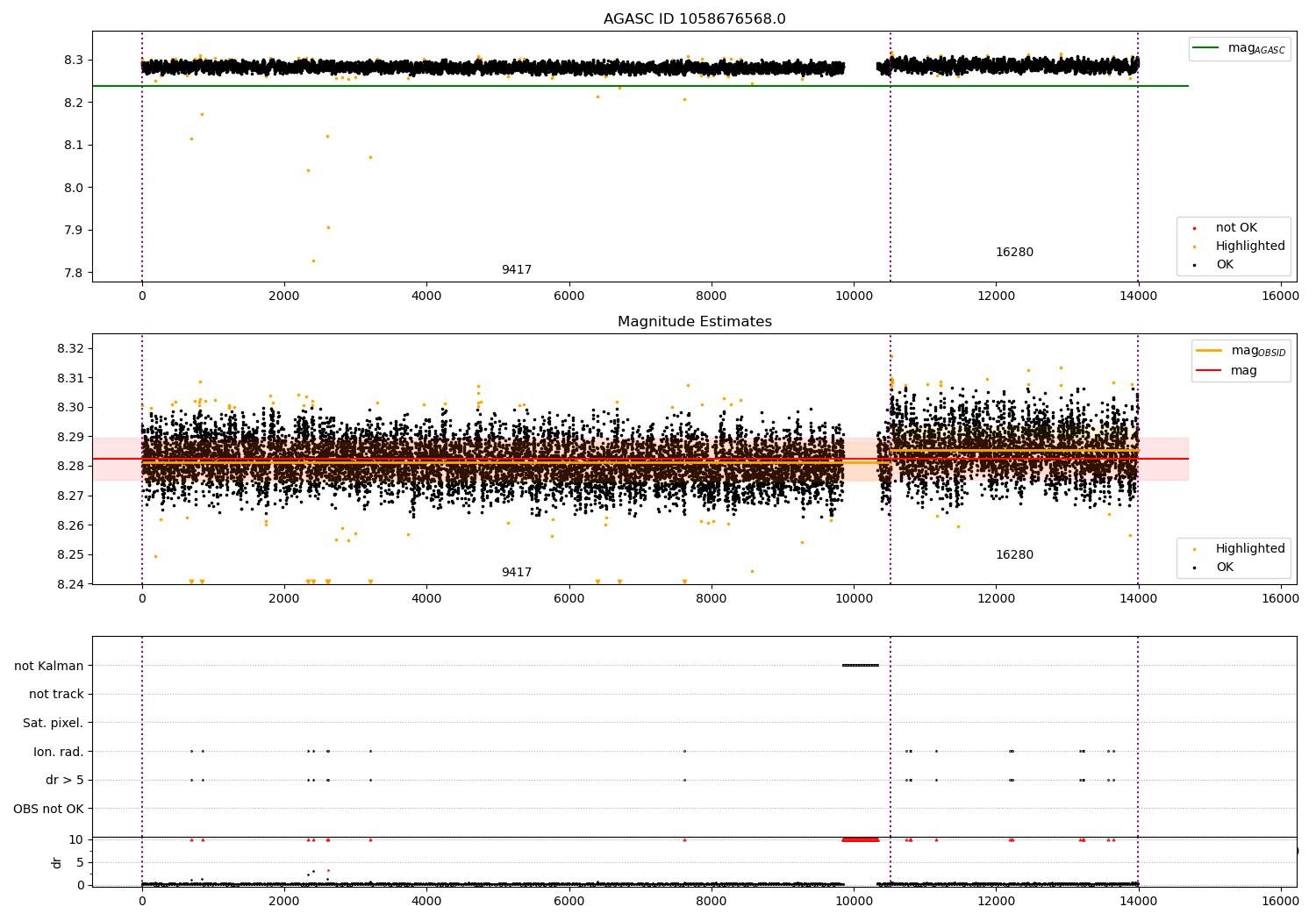Image resolution: width=1316 pixels, height=921 pixels.
Task: Click the "8.28" y-axis tick label
Action: pyautogui.click(x=70, y=467)
